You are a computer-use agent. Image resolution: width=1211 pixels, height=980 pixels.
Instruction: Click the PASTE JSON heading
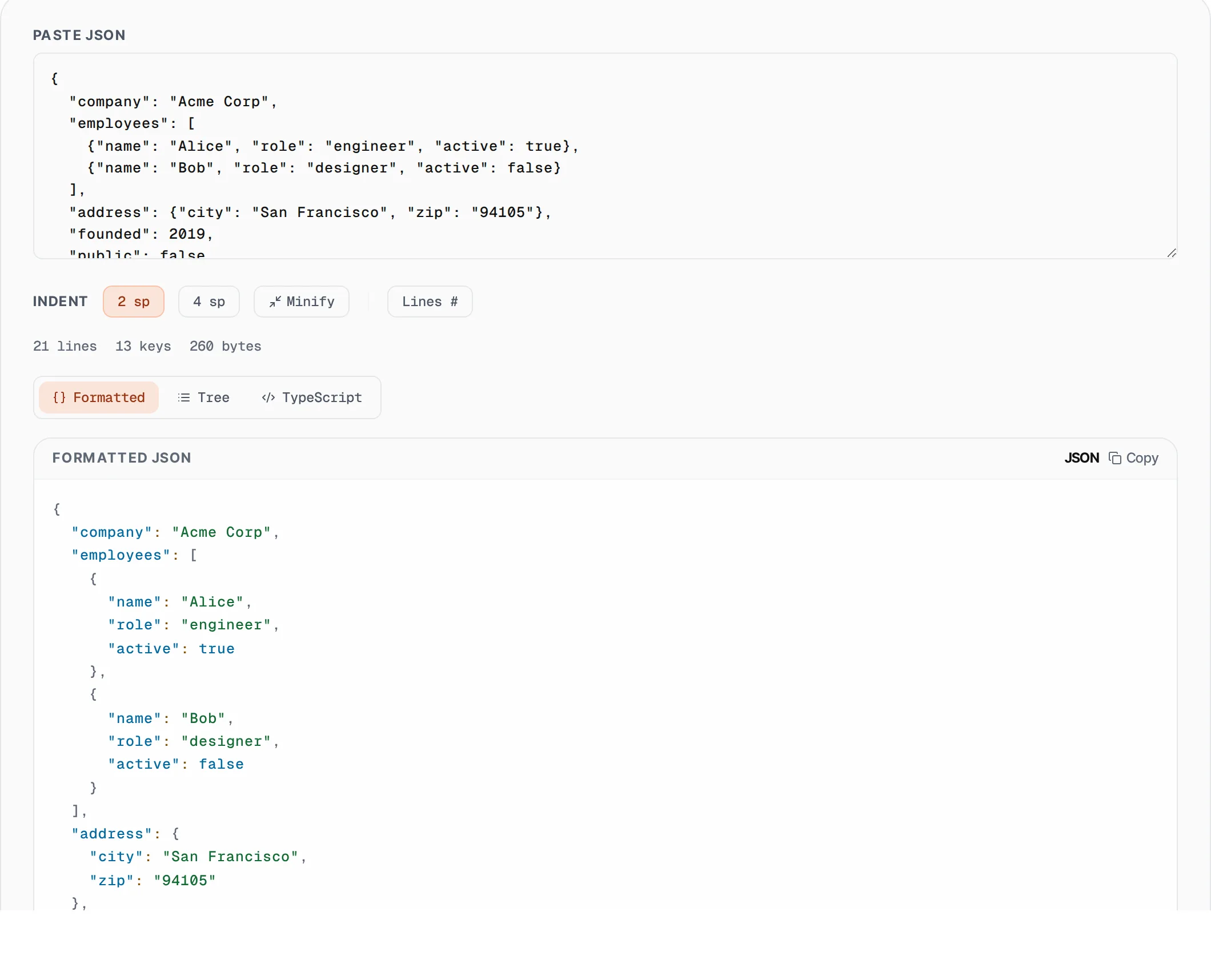(79, 35)
